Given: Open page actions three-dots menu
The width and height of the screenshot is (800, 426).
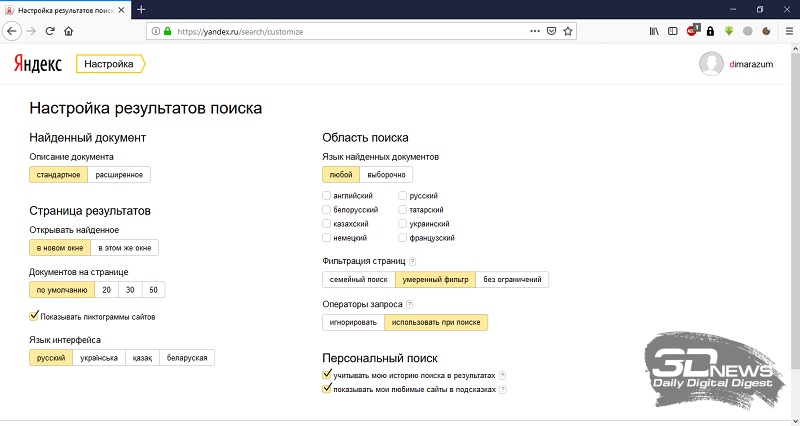Looking at the screenshot, I should click(535, 31).
